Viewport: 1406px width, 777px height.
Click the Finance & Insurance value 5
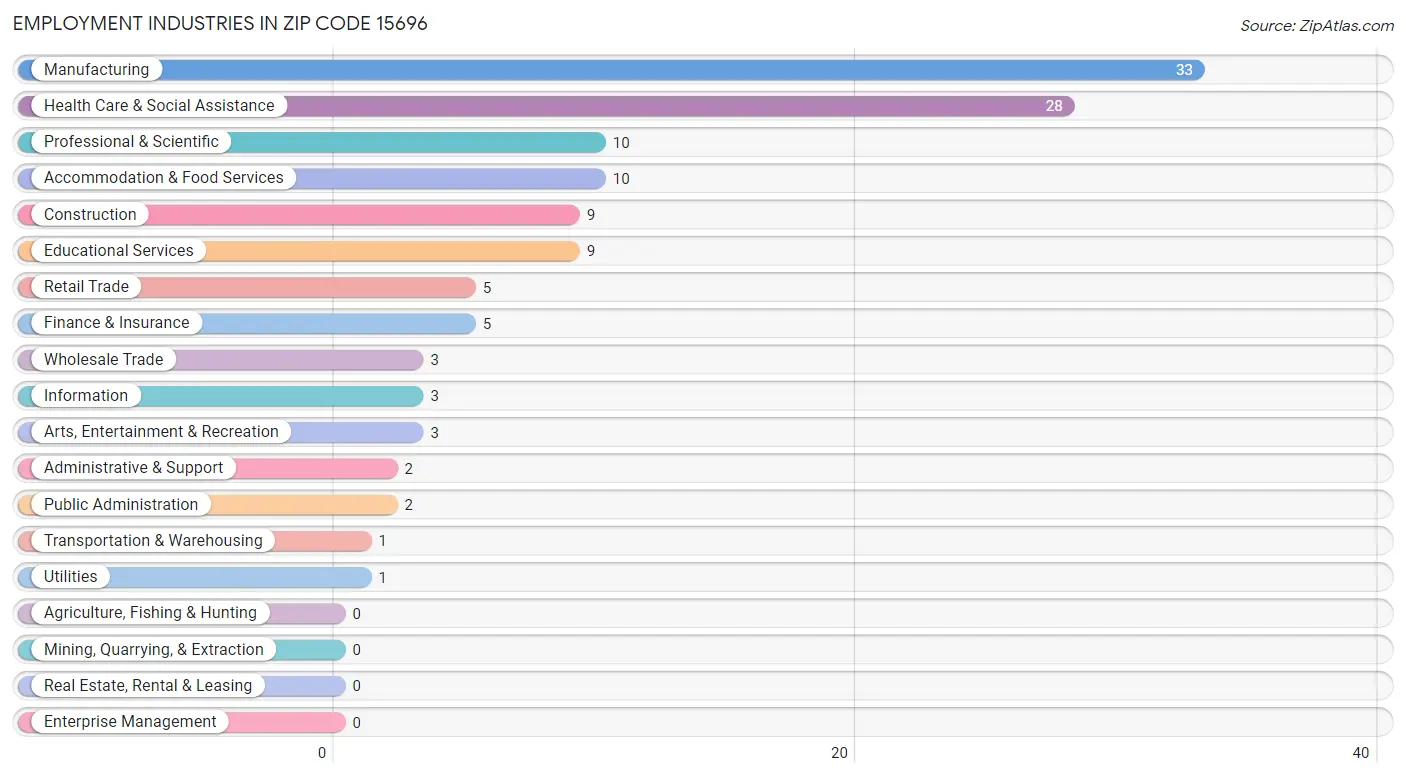[487, 324]
